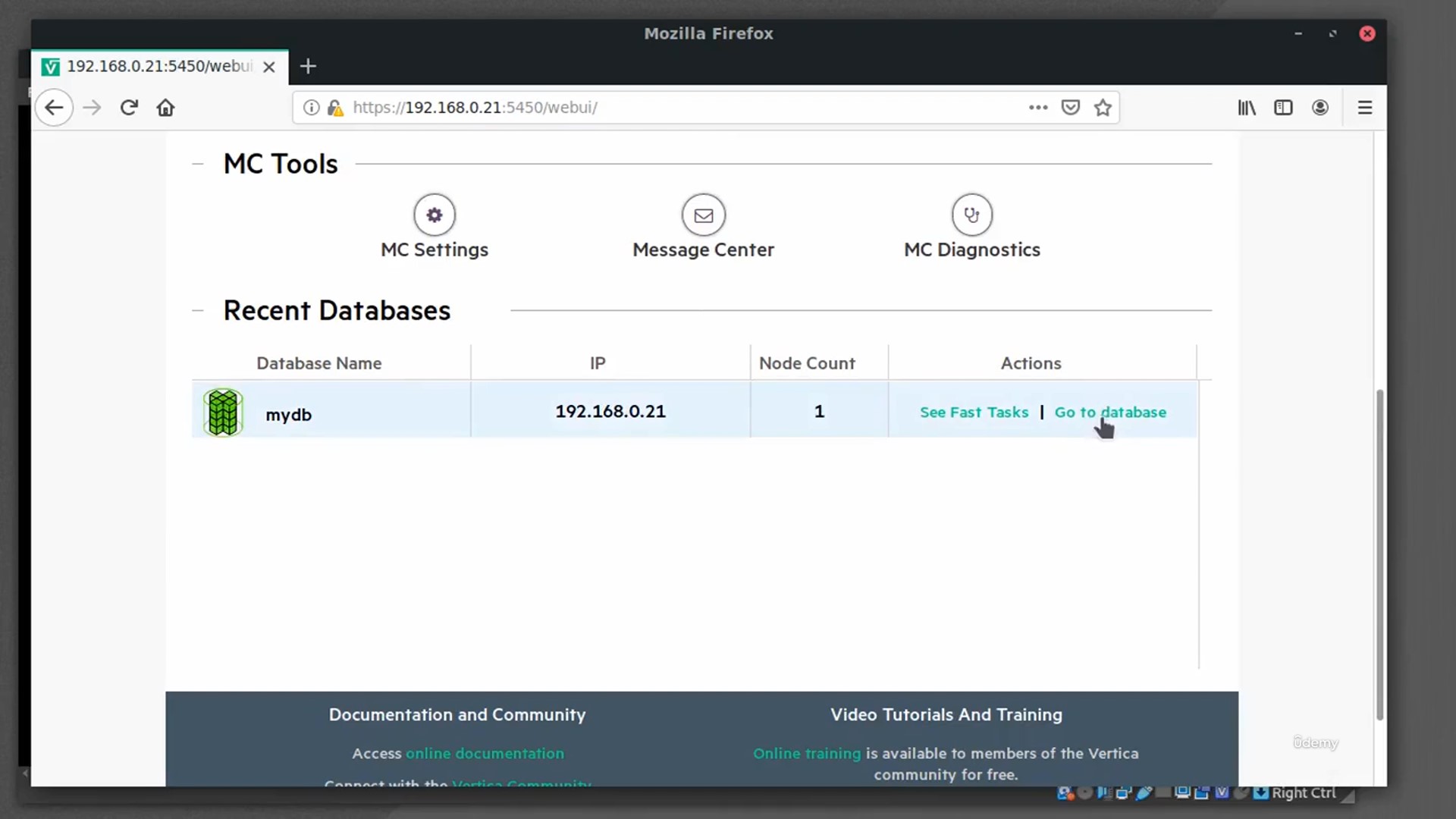This screenshot has height=819, width=1456.
Task: Click the Actions column header
Action: (1031, 363)
